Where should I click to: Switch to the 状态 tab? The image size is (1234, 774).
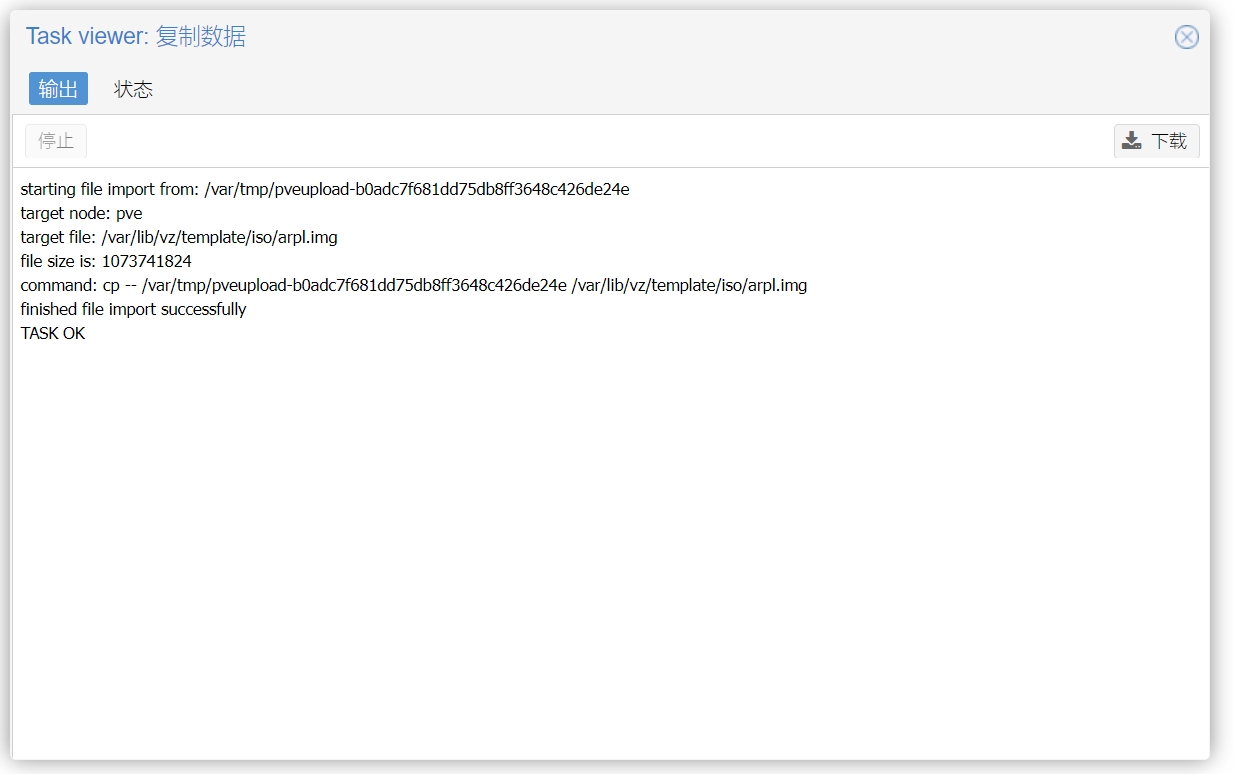tap(133, 89)
